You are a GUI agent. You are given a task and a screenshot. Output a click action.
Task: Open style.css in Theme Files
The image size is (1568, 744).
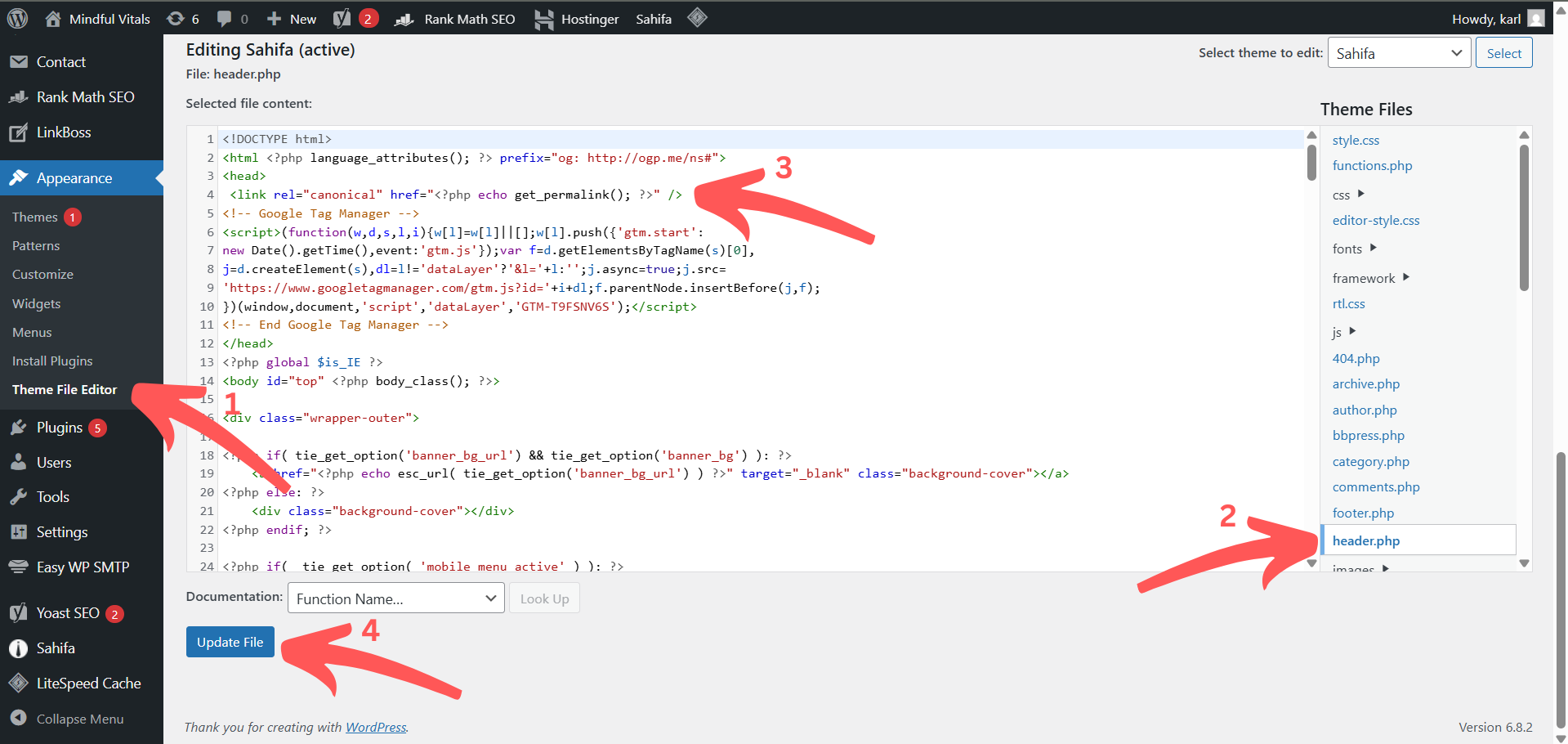coord(1356,140)
